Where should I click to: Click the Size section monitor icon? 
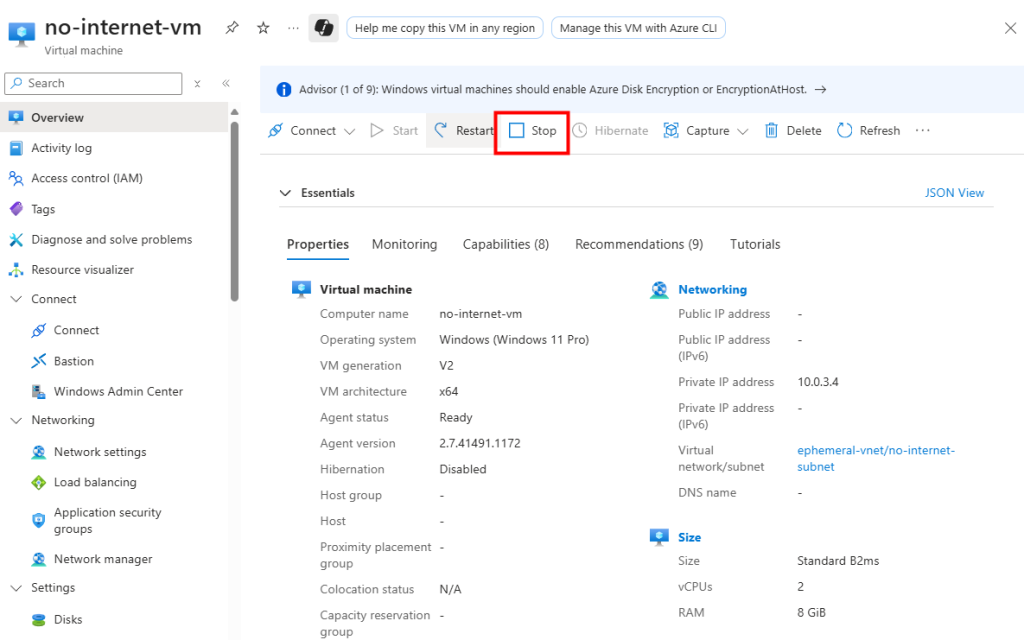659,537
